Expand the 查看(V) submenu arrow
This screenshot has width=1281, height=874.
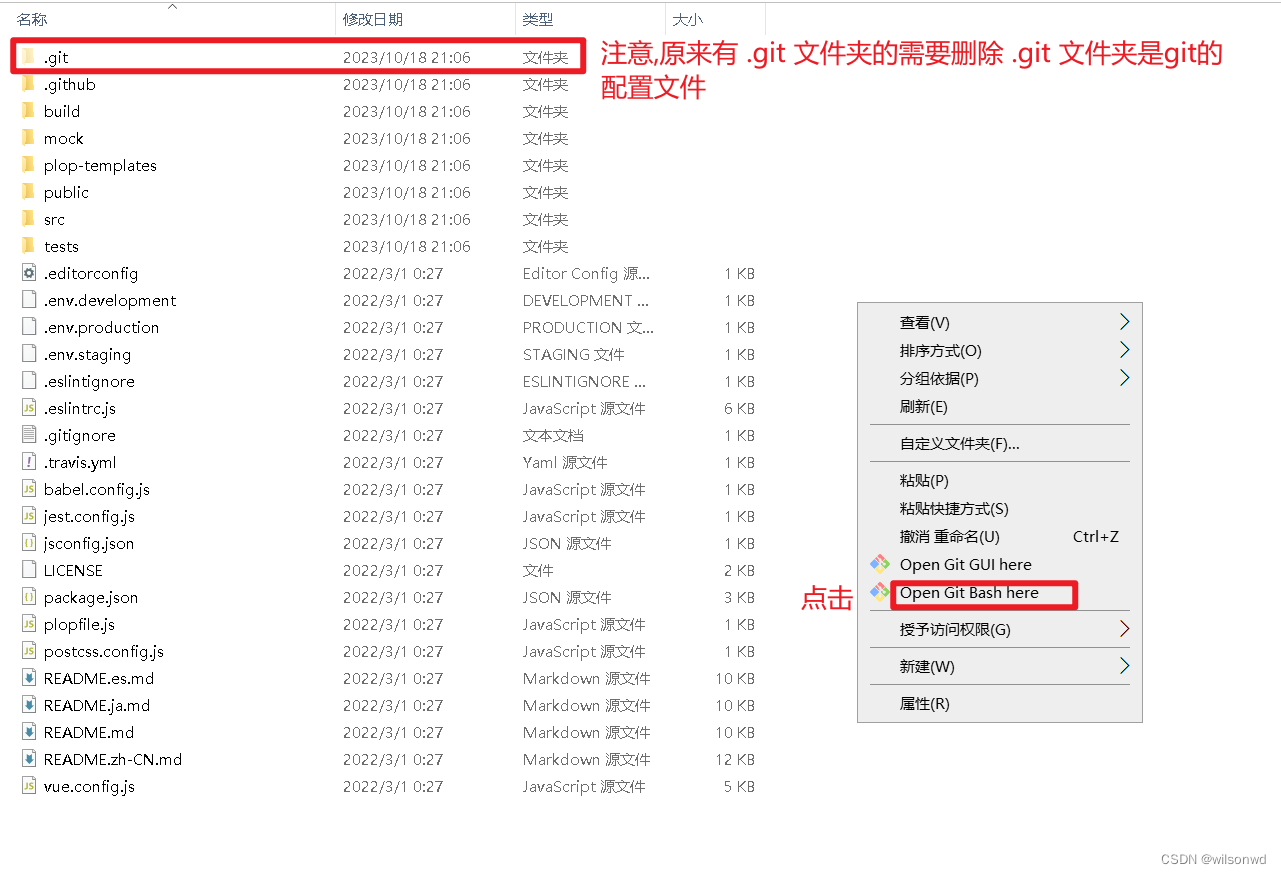(x=1124, y=322)
